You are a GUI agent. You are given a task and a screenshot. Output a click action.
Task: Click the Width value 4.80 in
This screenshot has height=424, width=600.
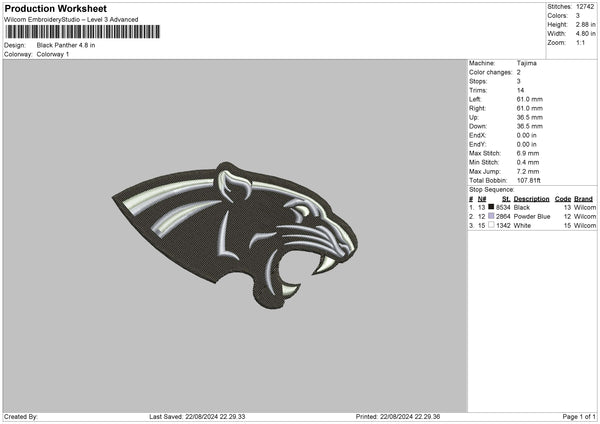(585, 34)
